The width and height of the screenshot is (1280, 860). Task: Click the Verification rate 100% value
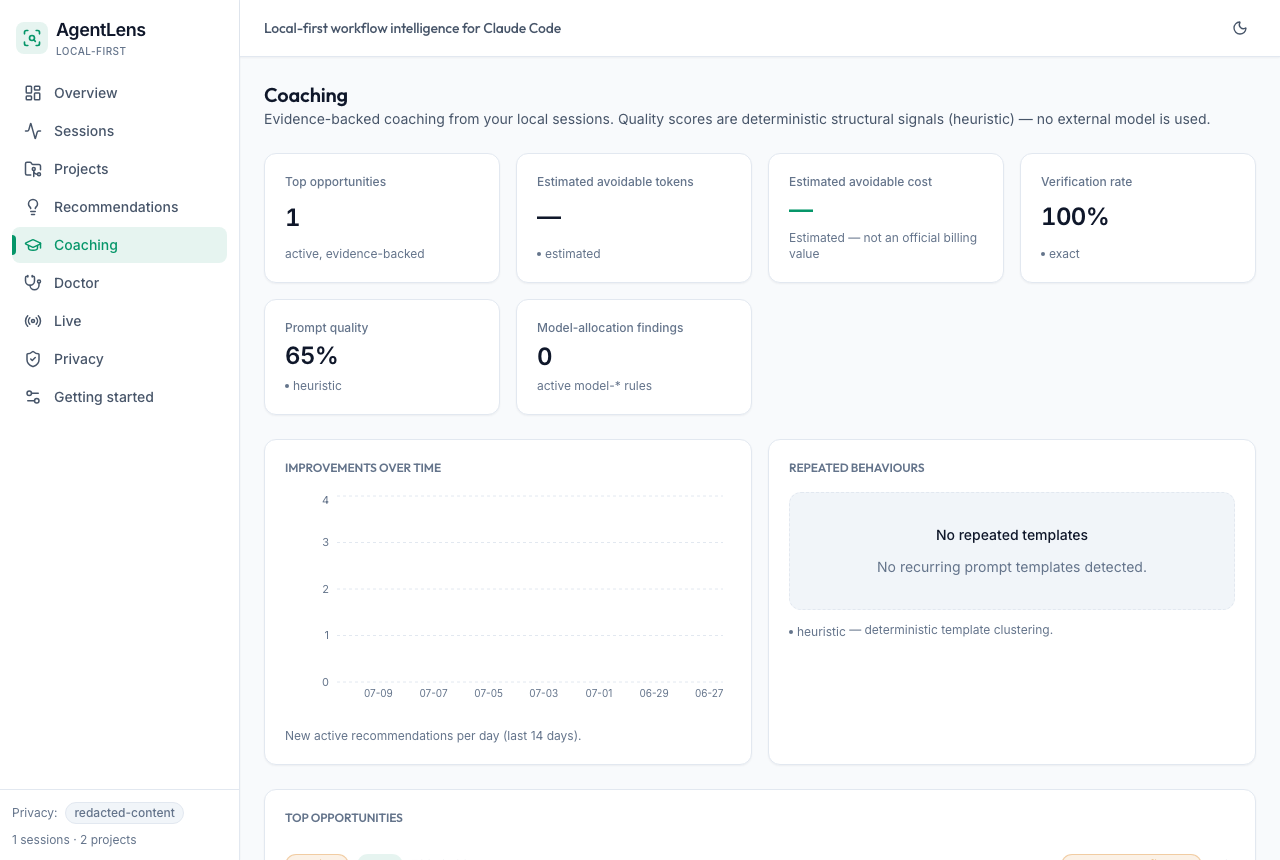(x=1075, y=216)
